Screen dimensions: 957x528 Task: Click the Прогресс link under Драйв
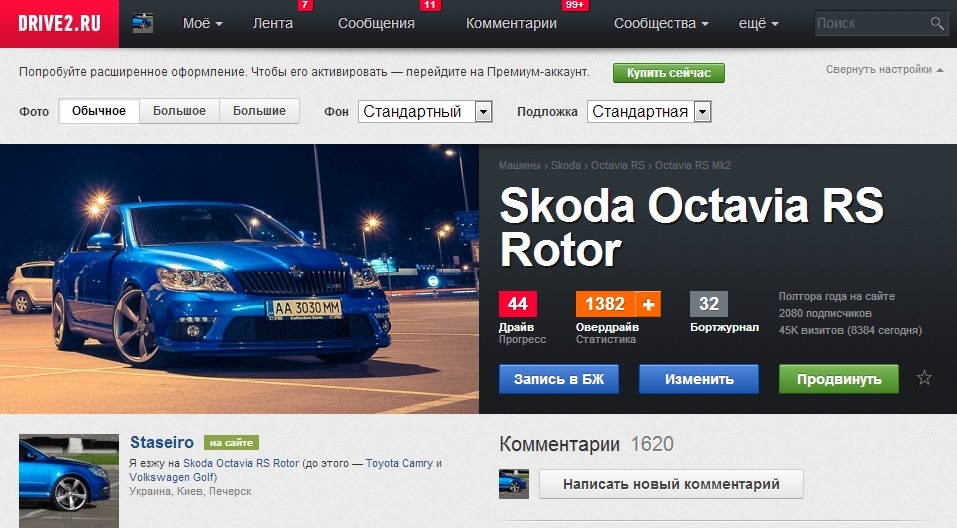tap(522, 339)
